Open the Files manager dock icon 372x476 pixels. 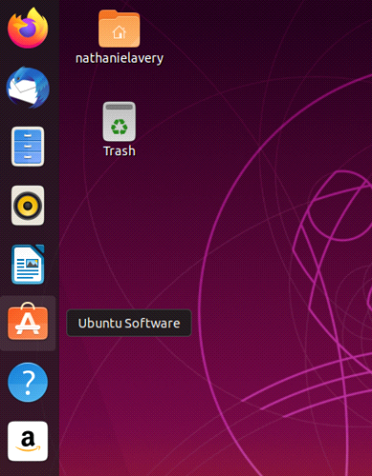28,146
